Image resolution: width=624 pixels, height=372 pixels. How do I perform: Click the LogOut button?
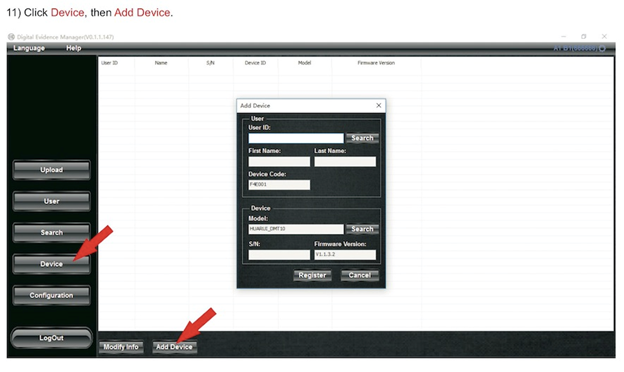click(51, 338)
